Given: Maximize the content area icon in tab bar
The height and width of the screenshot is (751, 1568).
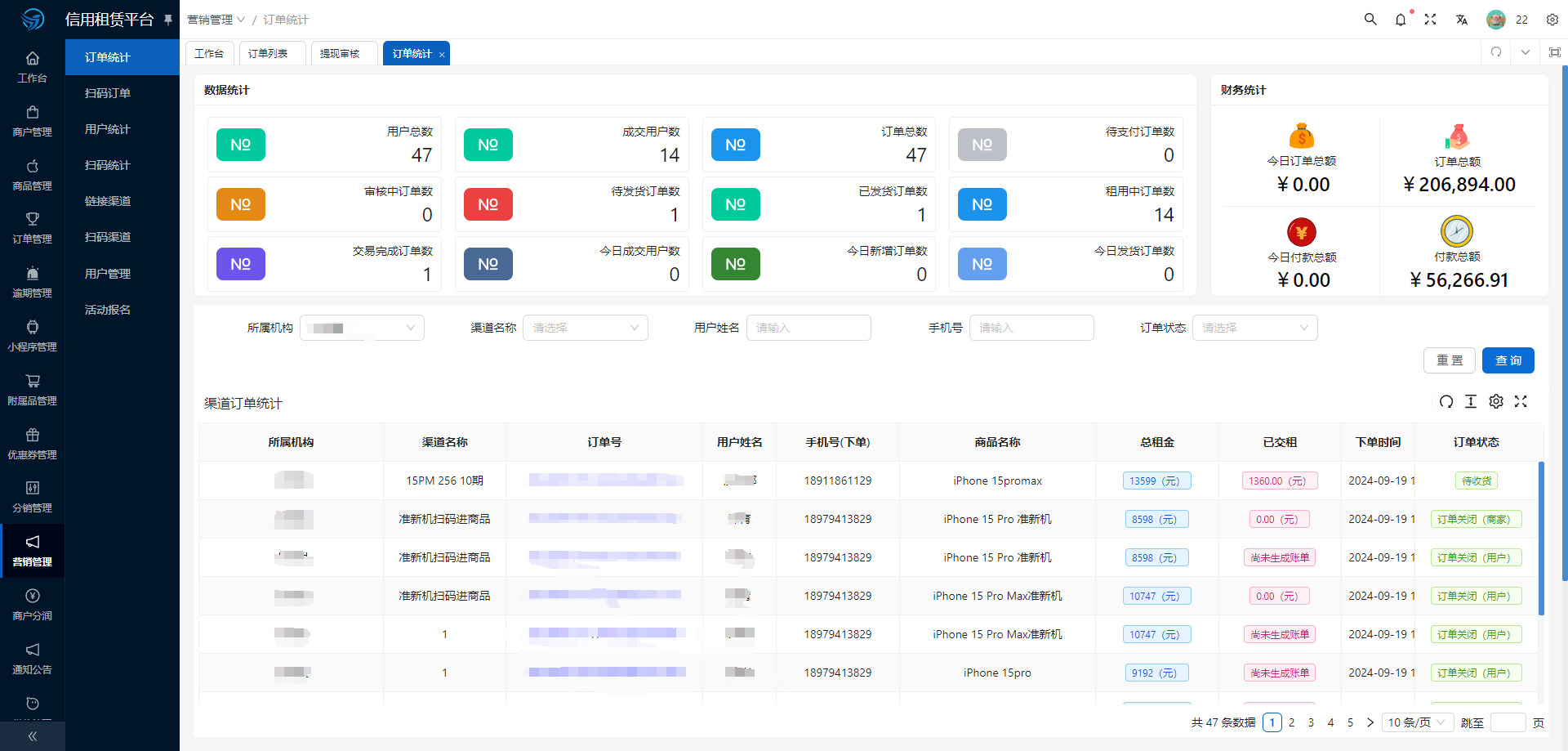Looking at the screenshot, I should click(x=1554, y=52).
